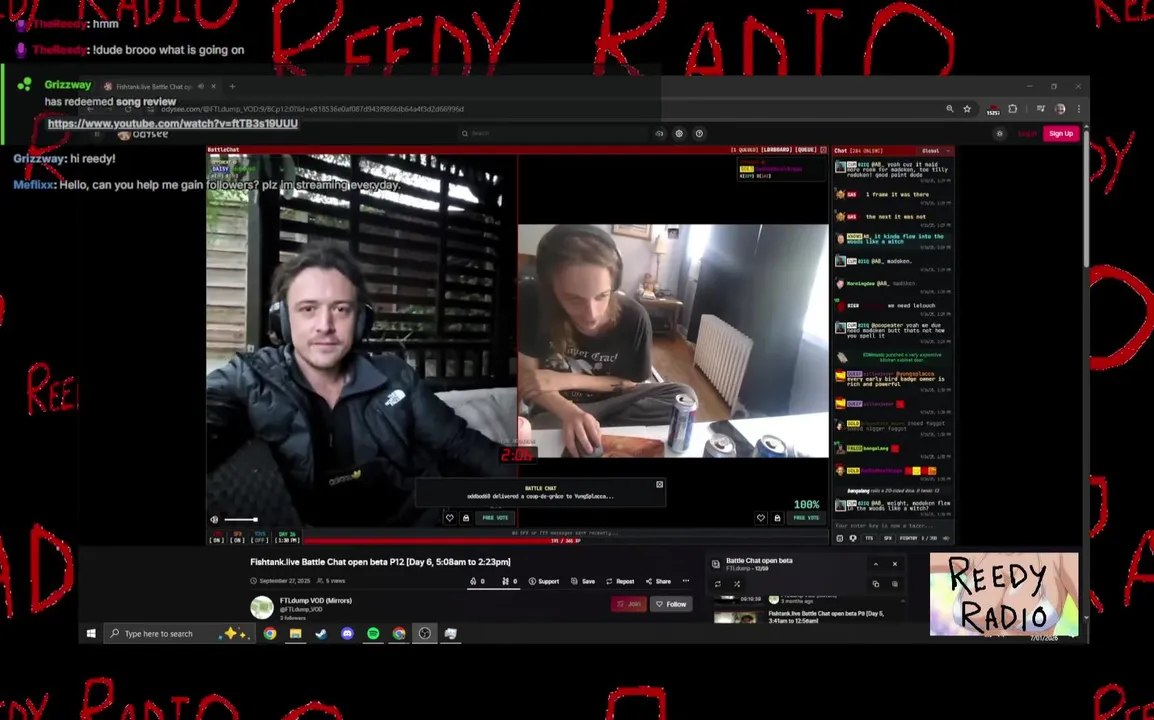Click the left player's lock icon
The image size is (1154, 720).
pos(466,518)
